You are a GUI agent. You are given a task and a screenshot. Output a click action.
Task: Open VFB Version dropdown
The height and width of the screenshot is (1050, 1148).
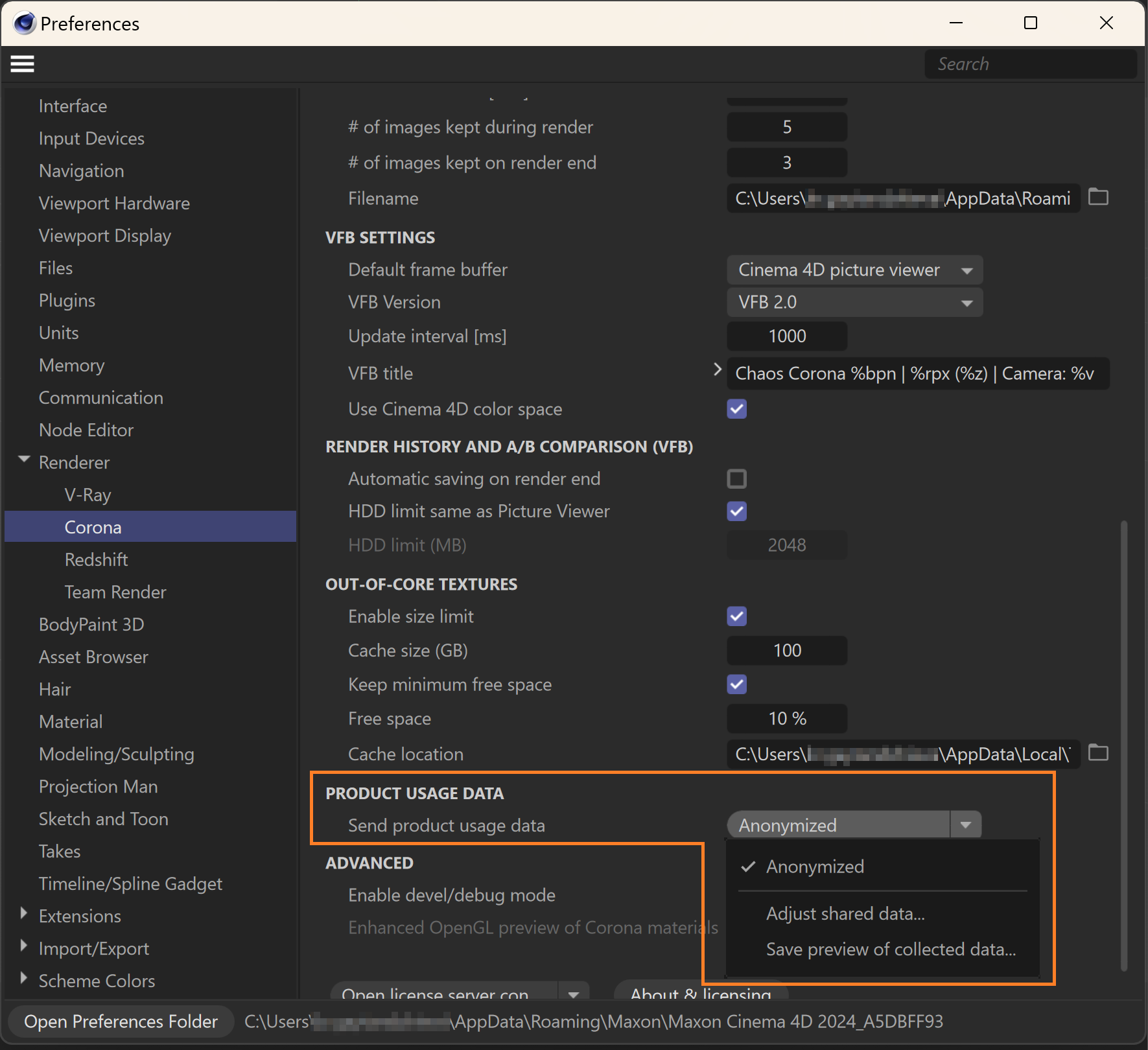(854, 302)
